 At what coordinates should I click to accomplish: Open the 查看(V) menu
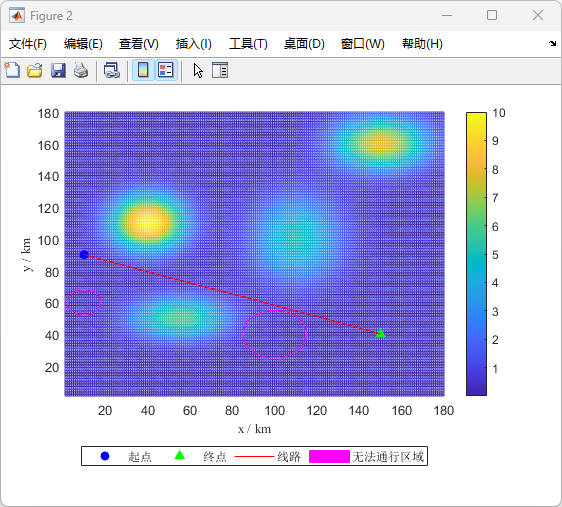tap(139, 44)
